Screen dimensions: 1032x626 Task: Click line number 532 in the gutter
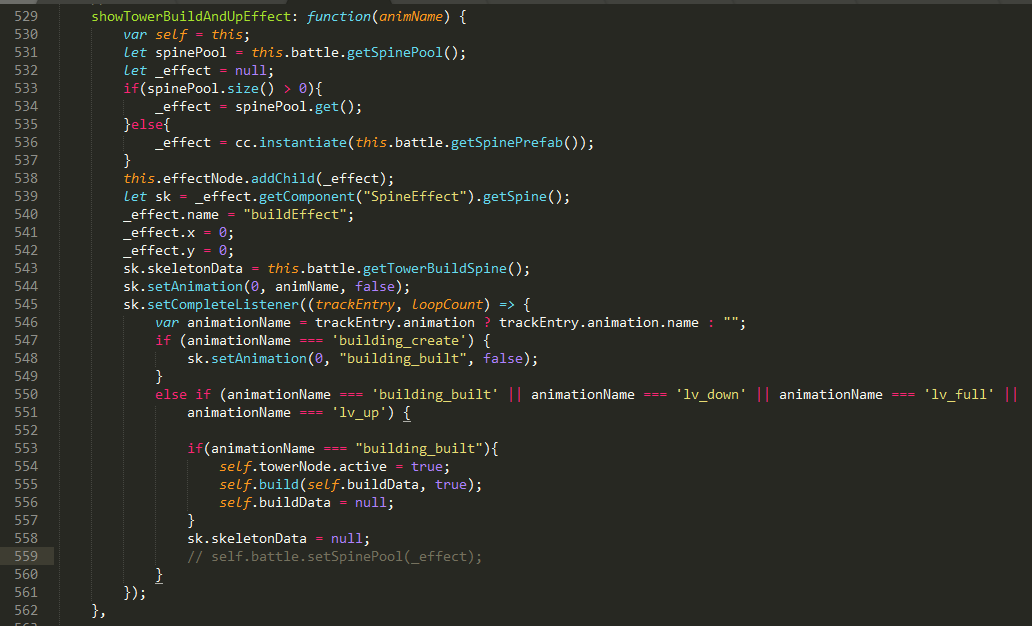(26, 70)
